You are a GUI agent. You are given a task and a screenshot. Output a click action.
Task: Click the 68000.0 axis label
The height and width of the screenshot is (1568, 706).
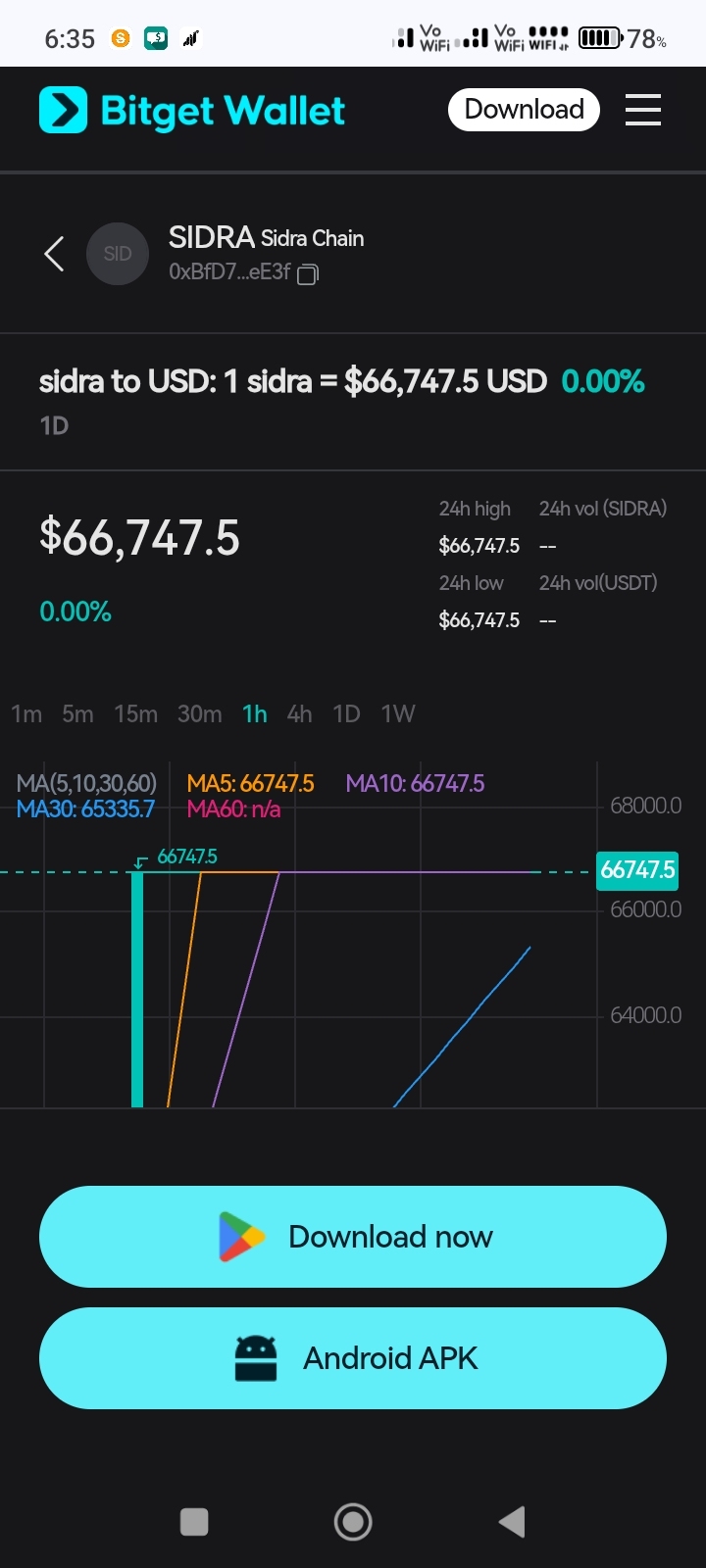645,806
